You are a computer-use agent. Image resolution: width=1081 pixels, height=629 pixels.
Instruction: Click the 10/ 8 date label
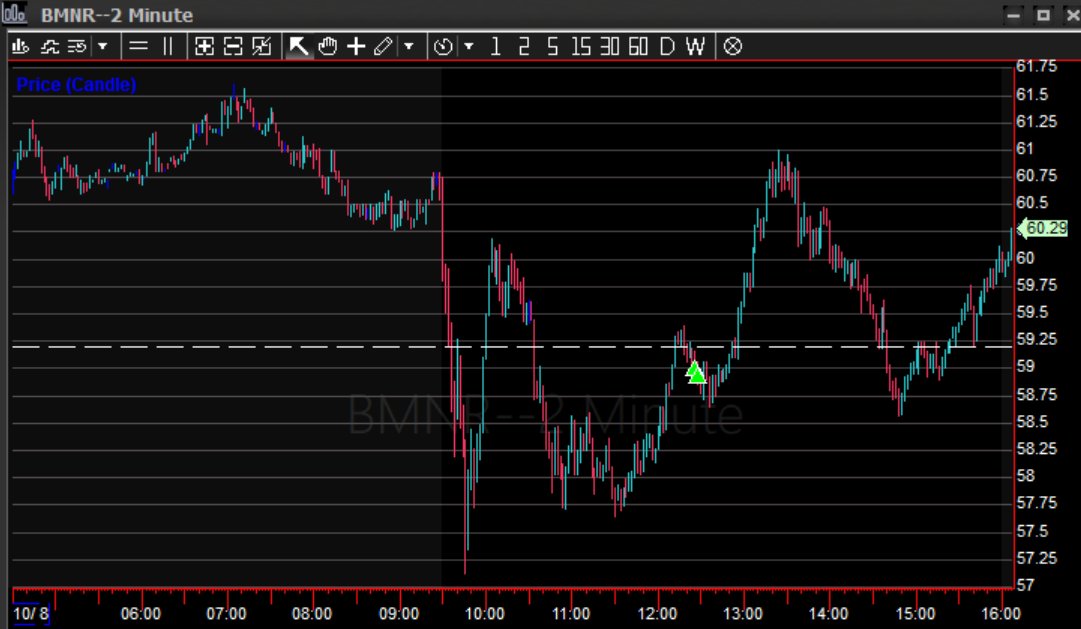(x=30, y=613)
